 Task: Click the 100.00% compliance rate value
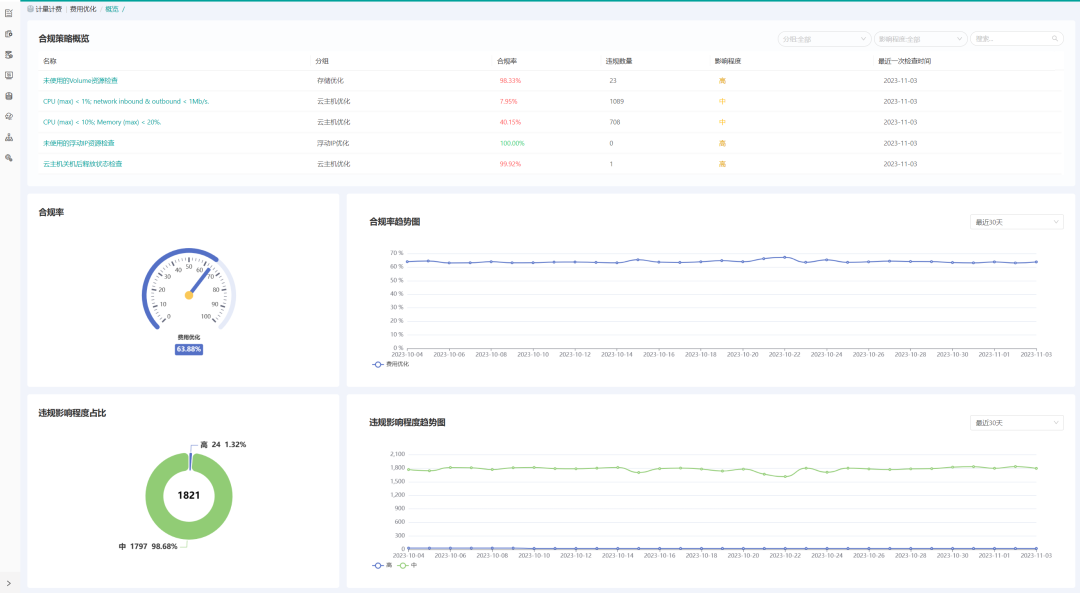click(x=512, y=143)
